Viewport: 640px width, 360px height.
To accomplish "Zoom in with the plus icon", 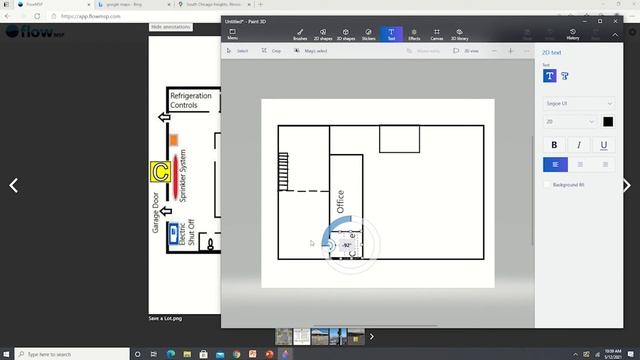I will (x=511, y=51).
